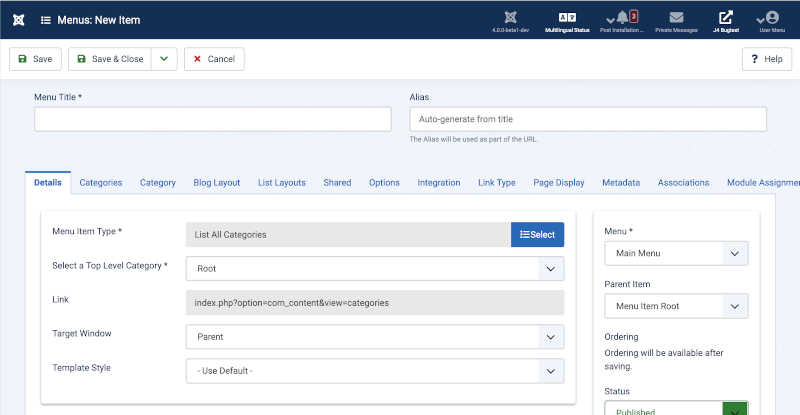
Task: Open the Target Window dropdown
Action: point(375,337)
